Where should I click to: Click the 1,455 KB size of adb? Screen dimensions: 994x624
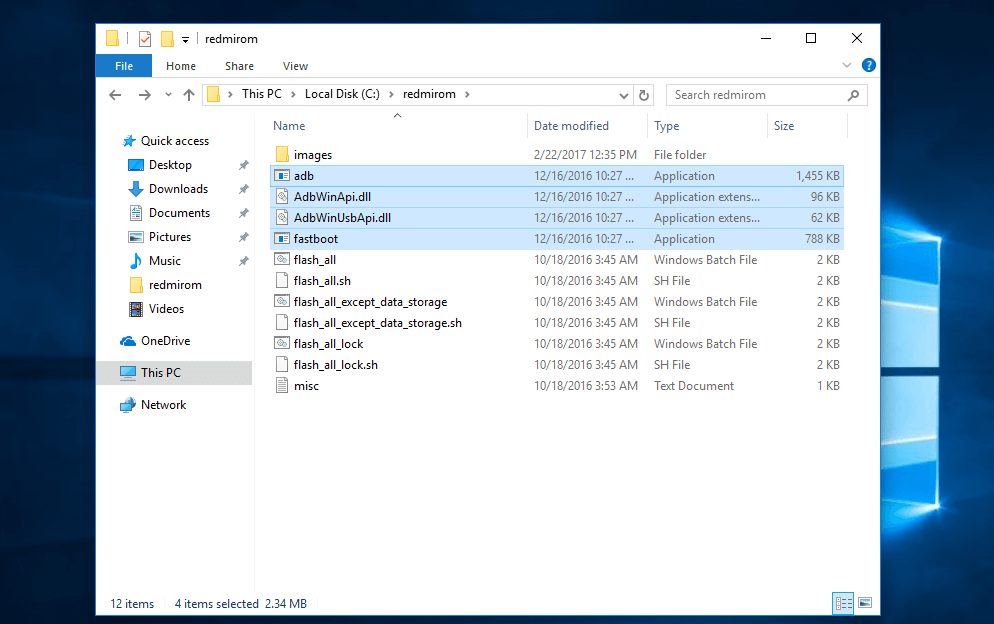[818, 176]
